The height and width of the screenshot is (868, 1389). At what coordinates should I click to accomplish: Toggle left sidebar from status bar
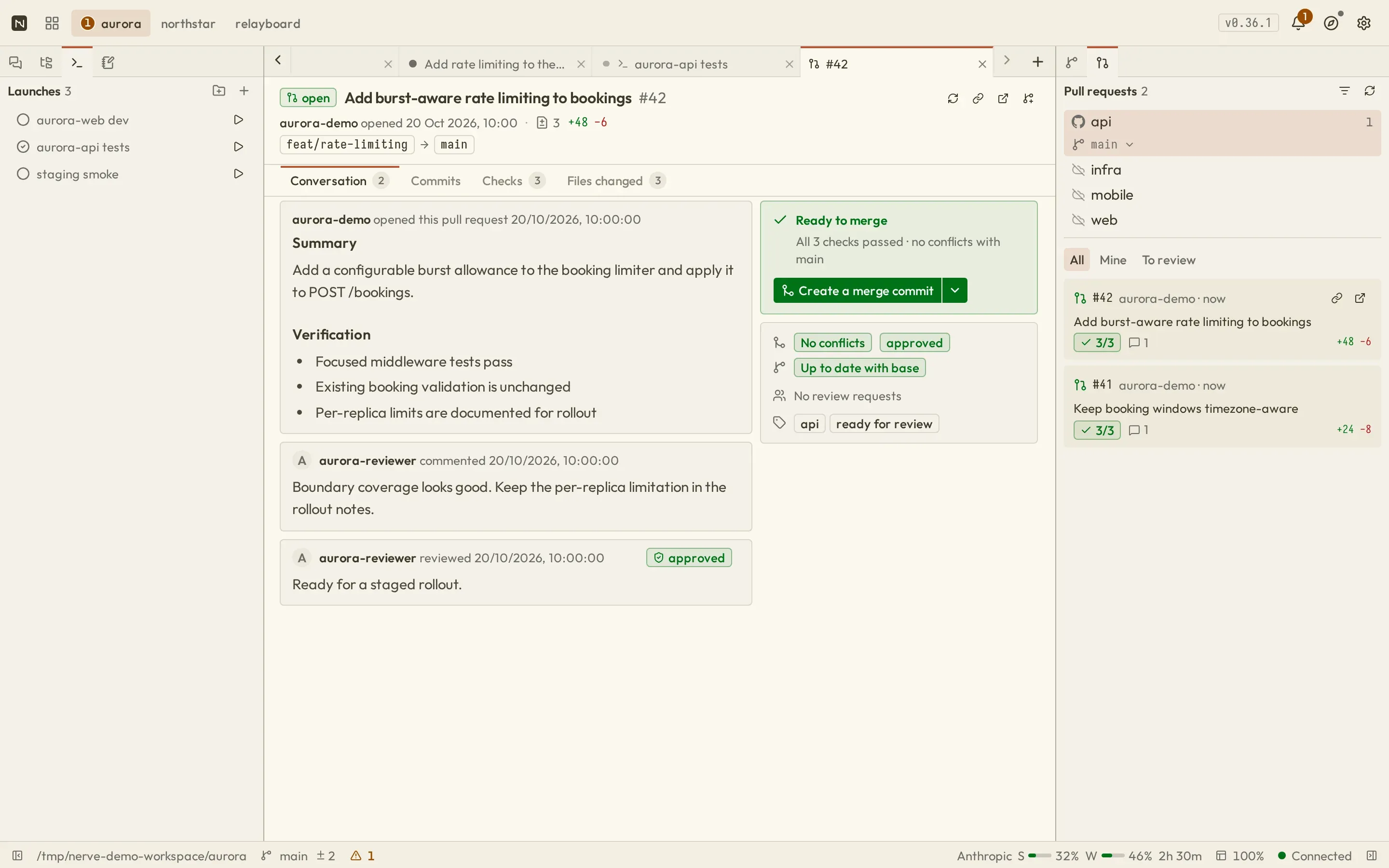(x=17, y=855)
